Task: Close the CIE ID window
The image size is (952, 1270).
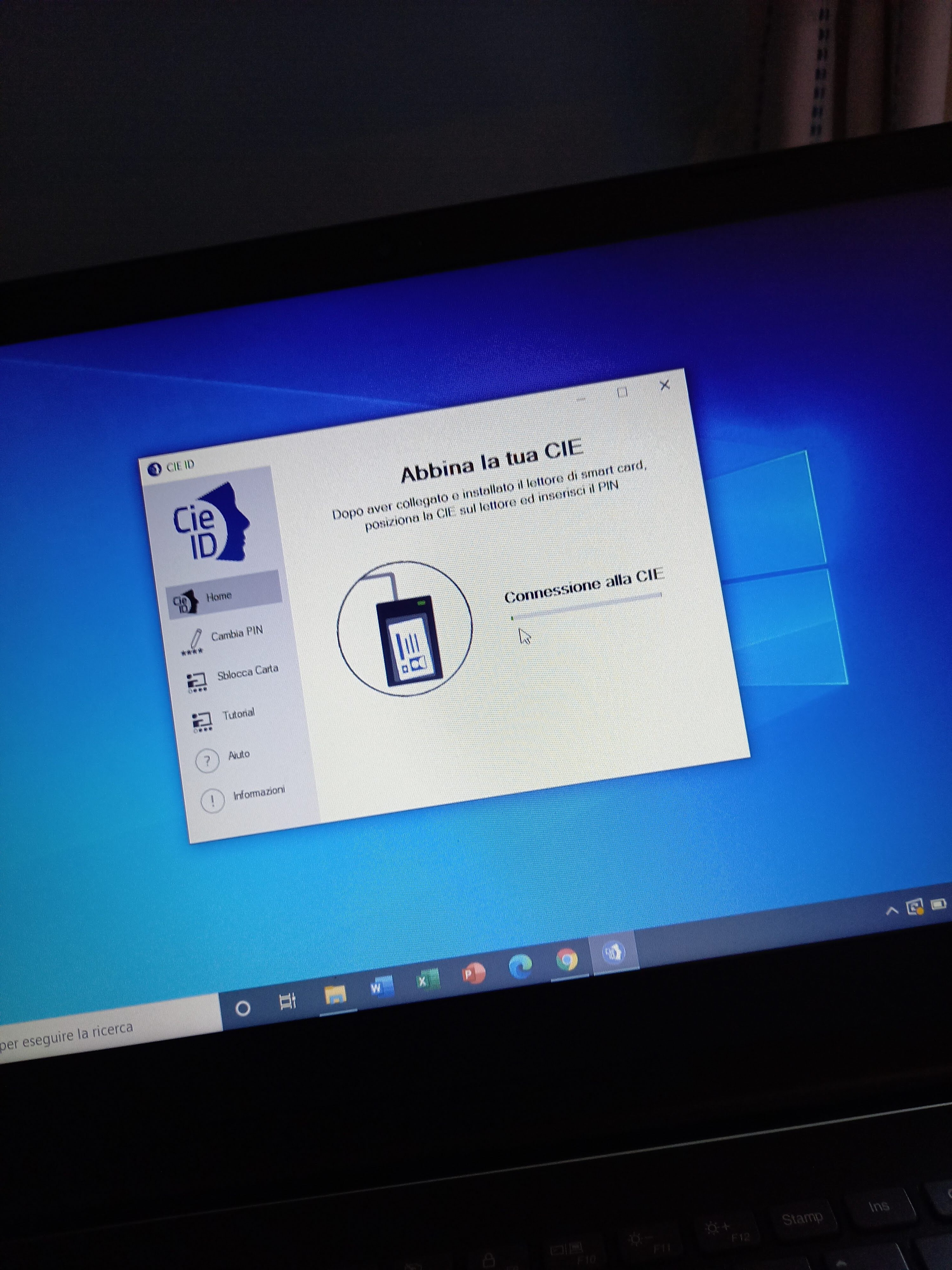Action: [664, 385]
